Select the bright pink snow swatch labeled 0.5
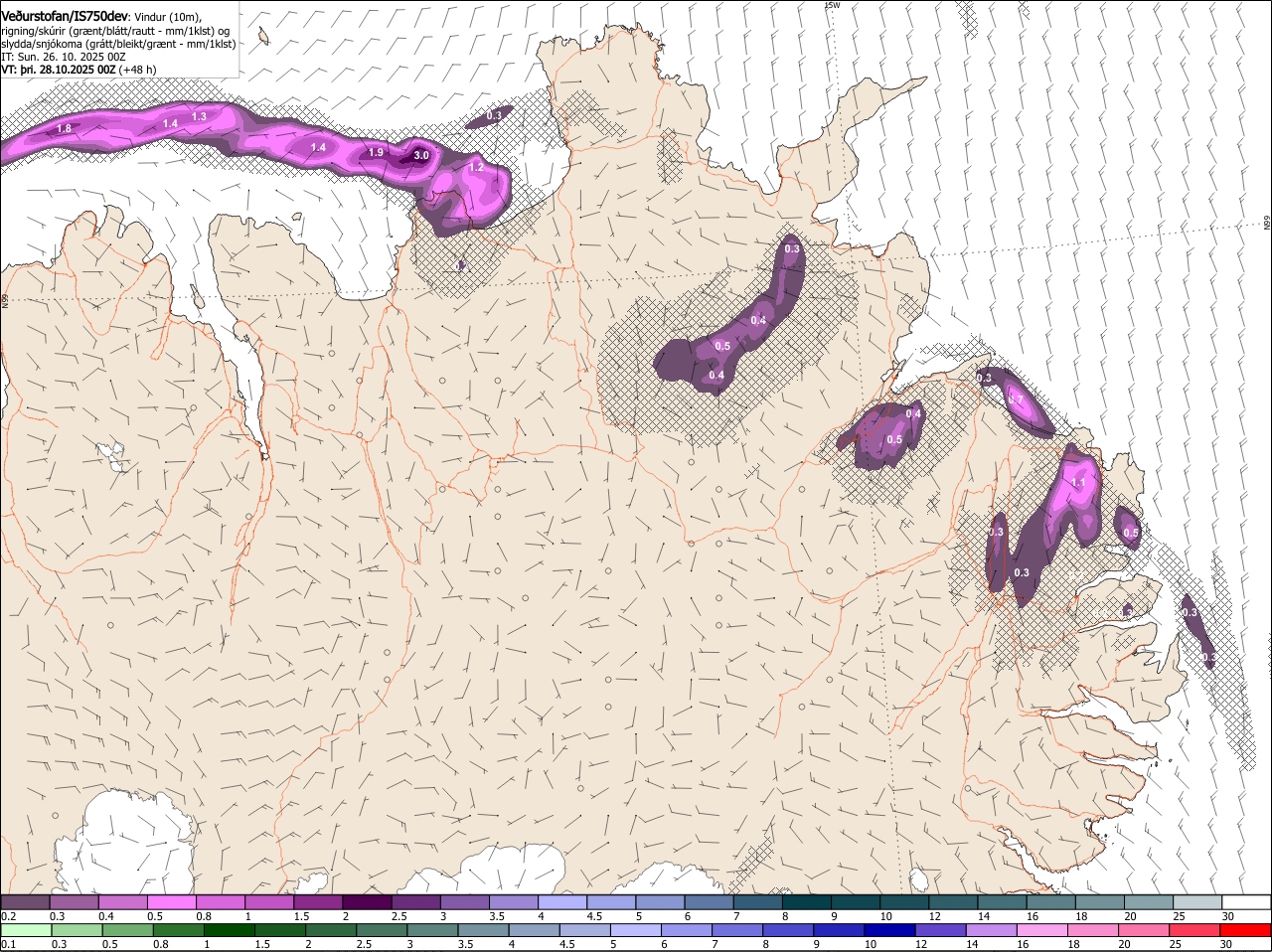This screenshot has height=952, width=1272. [x=171, y=901]
